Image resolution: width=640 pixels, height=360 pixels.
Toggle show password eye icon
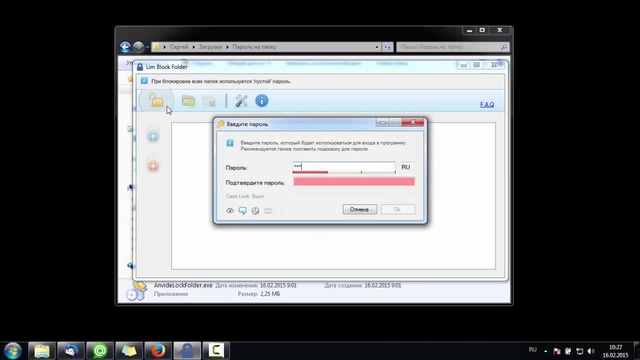tap(230, 211)
